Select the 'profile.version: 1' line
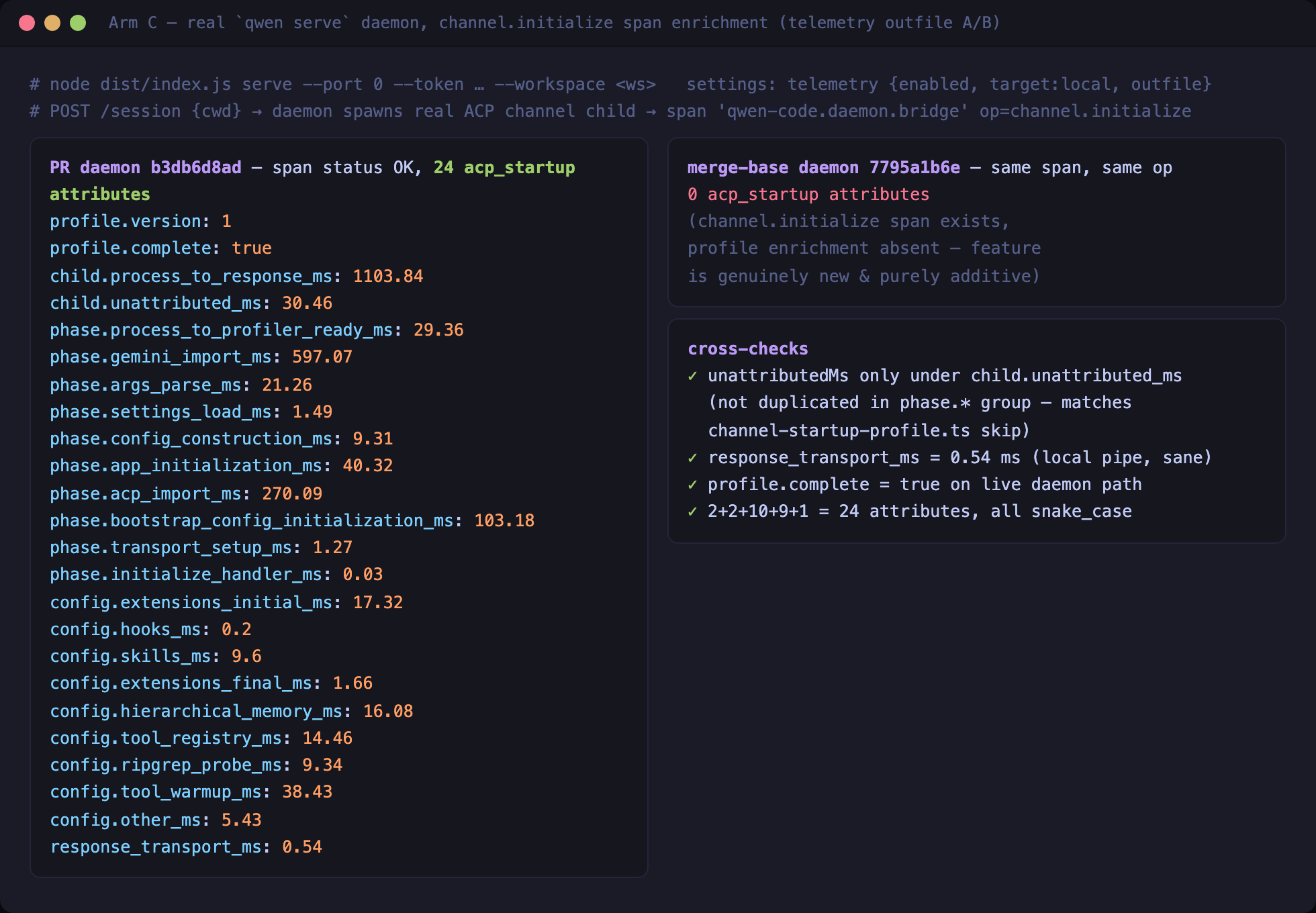The image size is (1316, 913). point(141,222)
